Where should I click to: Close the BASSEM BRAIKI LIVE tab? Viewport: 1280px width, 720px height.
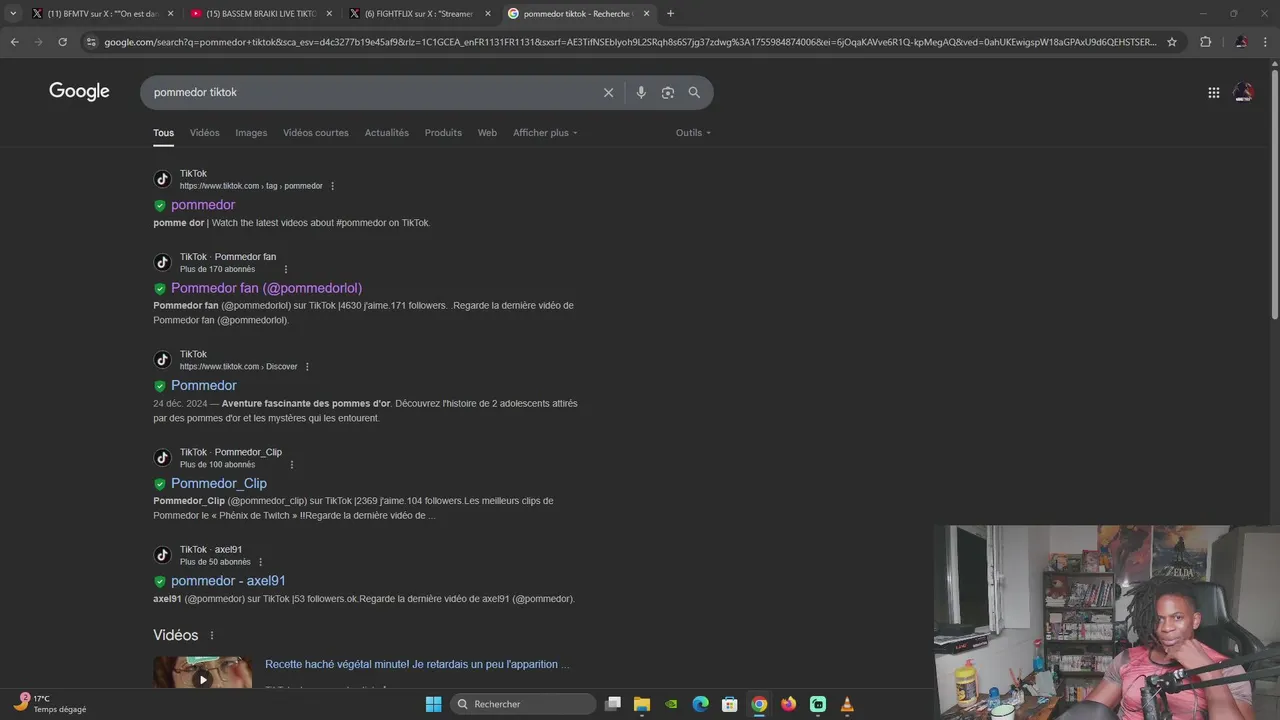(x=329, y=13)
